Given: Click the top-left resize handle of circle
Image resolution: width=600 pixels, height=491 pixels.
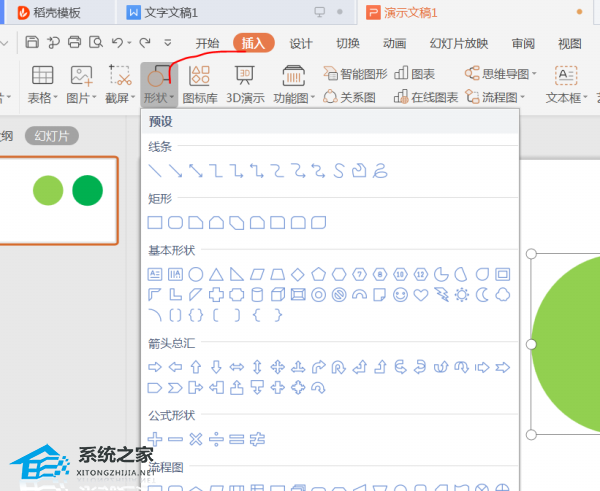Looking at the screenshot, I should click(x=531, y=254).
